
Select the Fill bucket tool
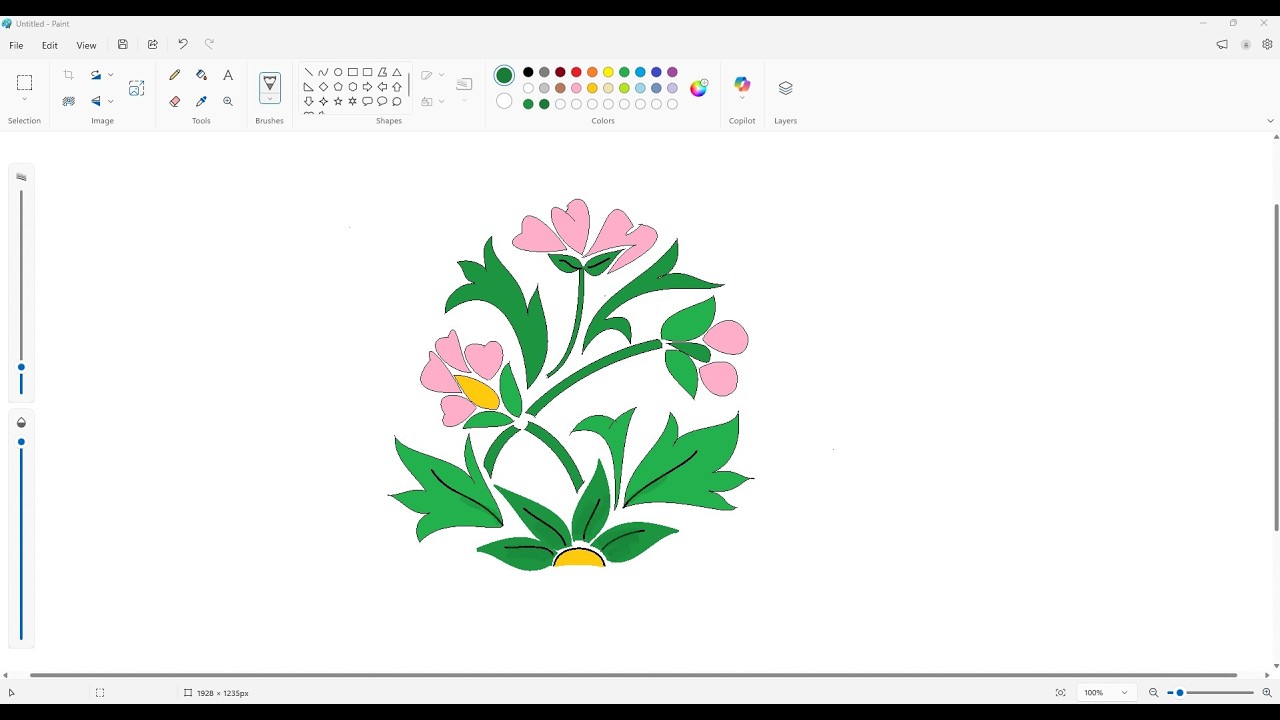[x=201, y=75]
